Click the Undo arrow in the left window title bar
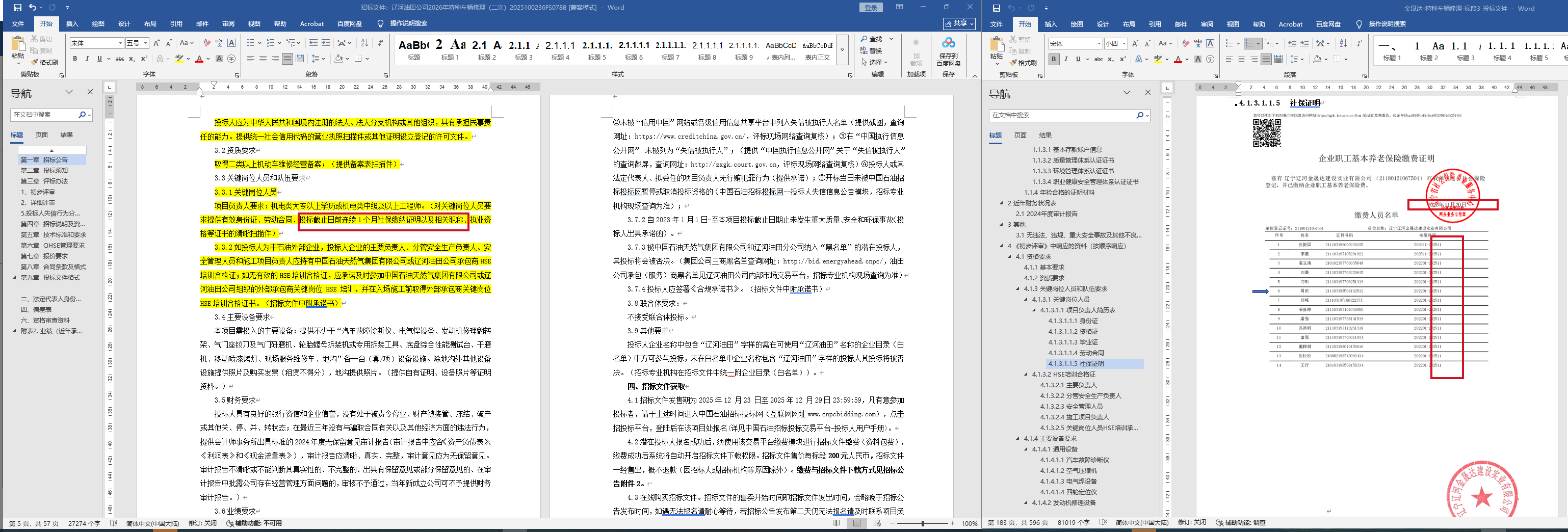The height and width of the screenshot is (532, 1568). 32,7
